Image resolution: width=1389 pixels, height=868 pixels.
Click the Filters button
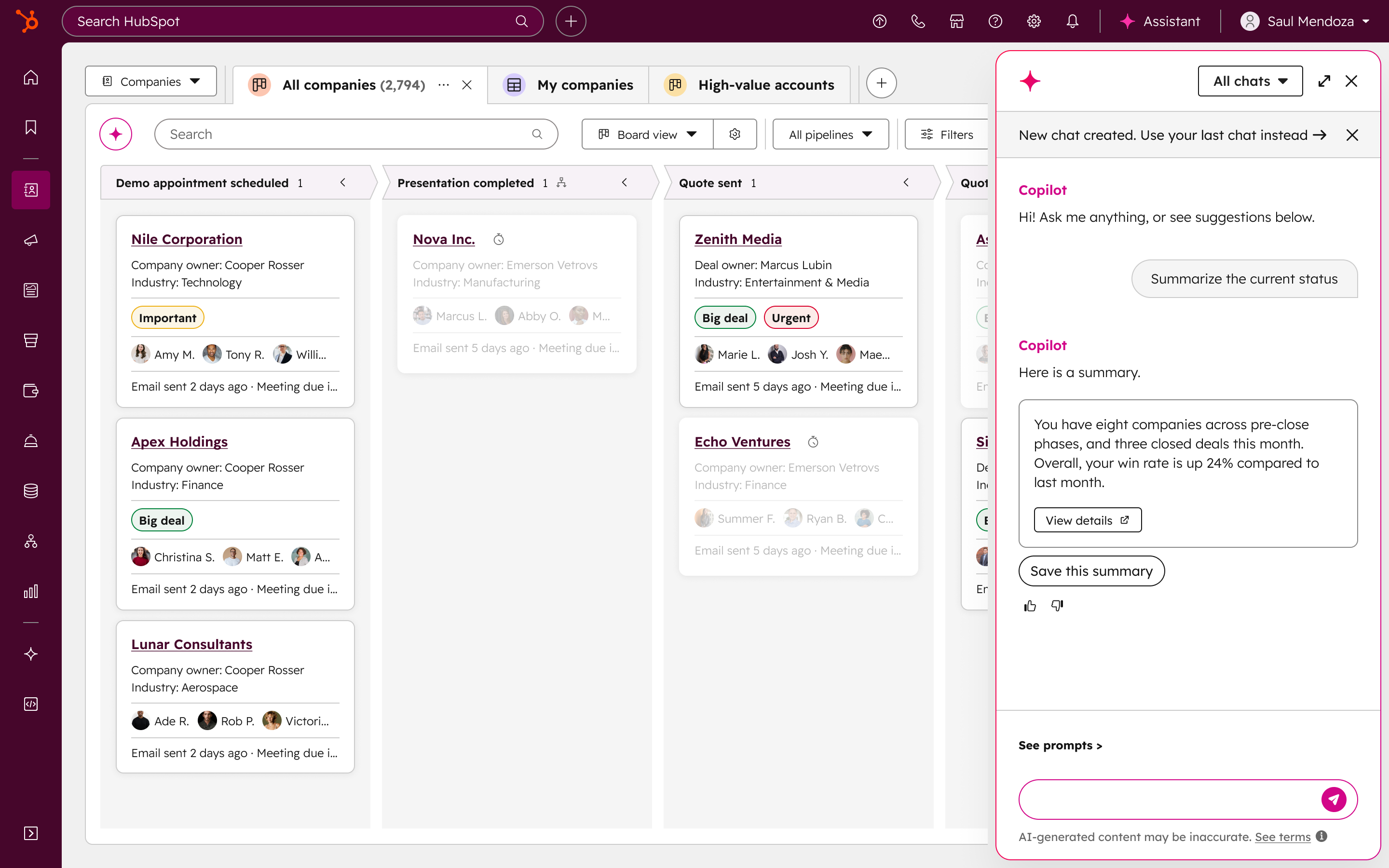[x=946, y=135]
